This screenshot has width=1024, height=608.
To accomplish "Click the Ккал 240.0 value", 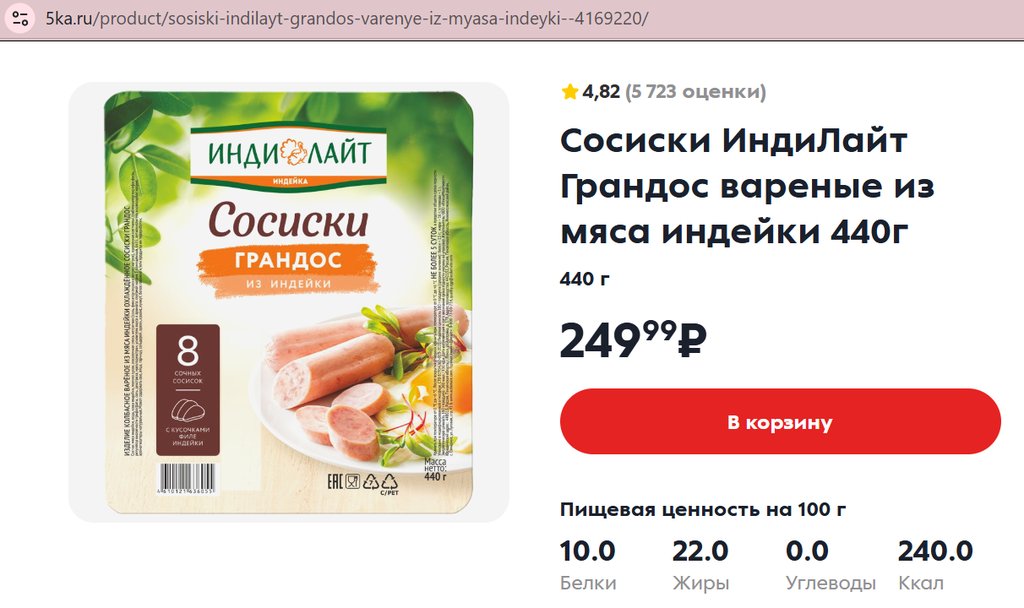I will click(x=935, y=551).
